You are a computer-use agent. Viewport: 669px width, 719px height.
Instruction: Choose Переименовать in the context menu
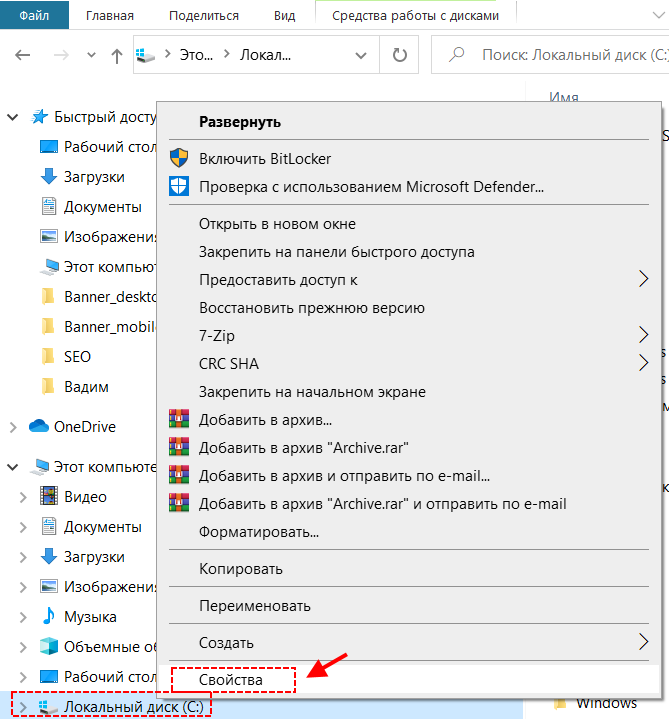click(408, 606)
